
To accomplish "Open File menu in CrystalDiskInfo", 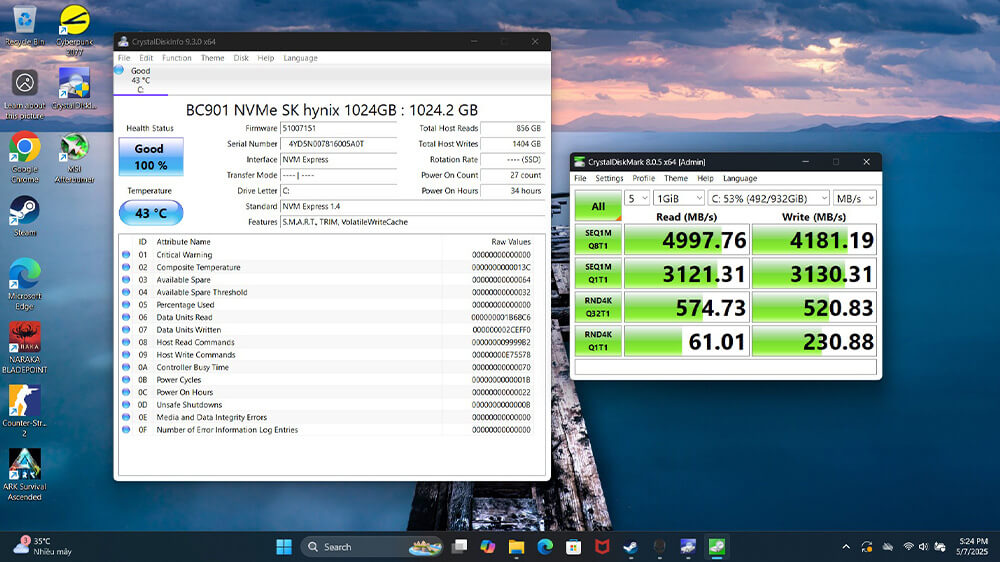I will coord(124,58).
